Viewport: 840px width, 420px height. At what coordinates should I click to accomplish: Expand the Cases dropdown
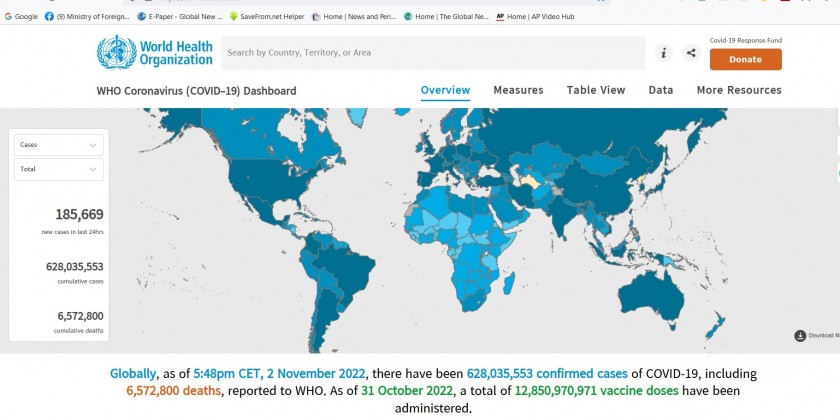[x=59, y=145]
